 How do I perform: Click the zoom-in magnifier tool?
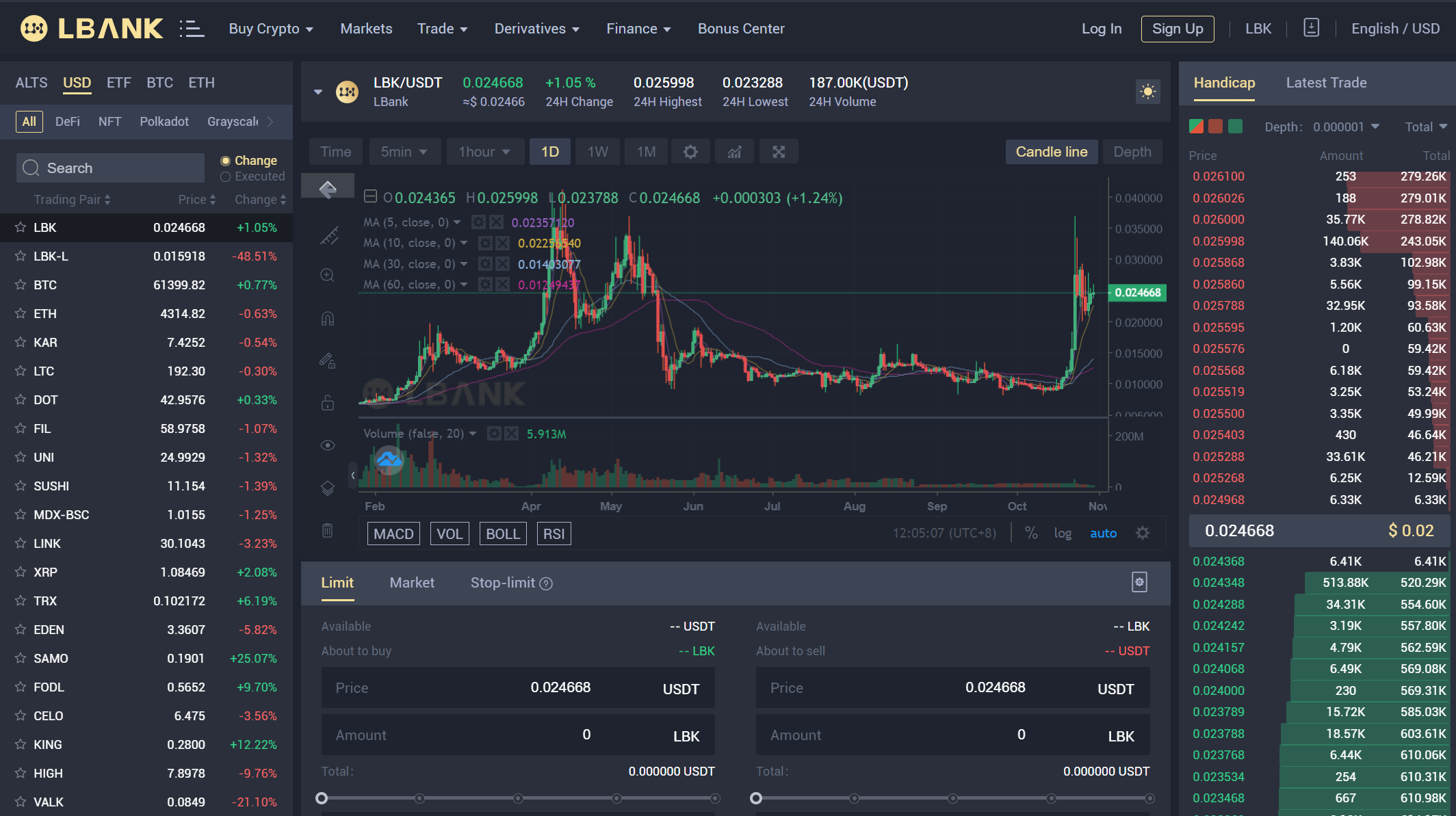point(327,275)
